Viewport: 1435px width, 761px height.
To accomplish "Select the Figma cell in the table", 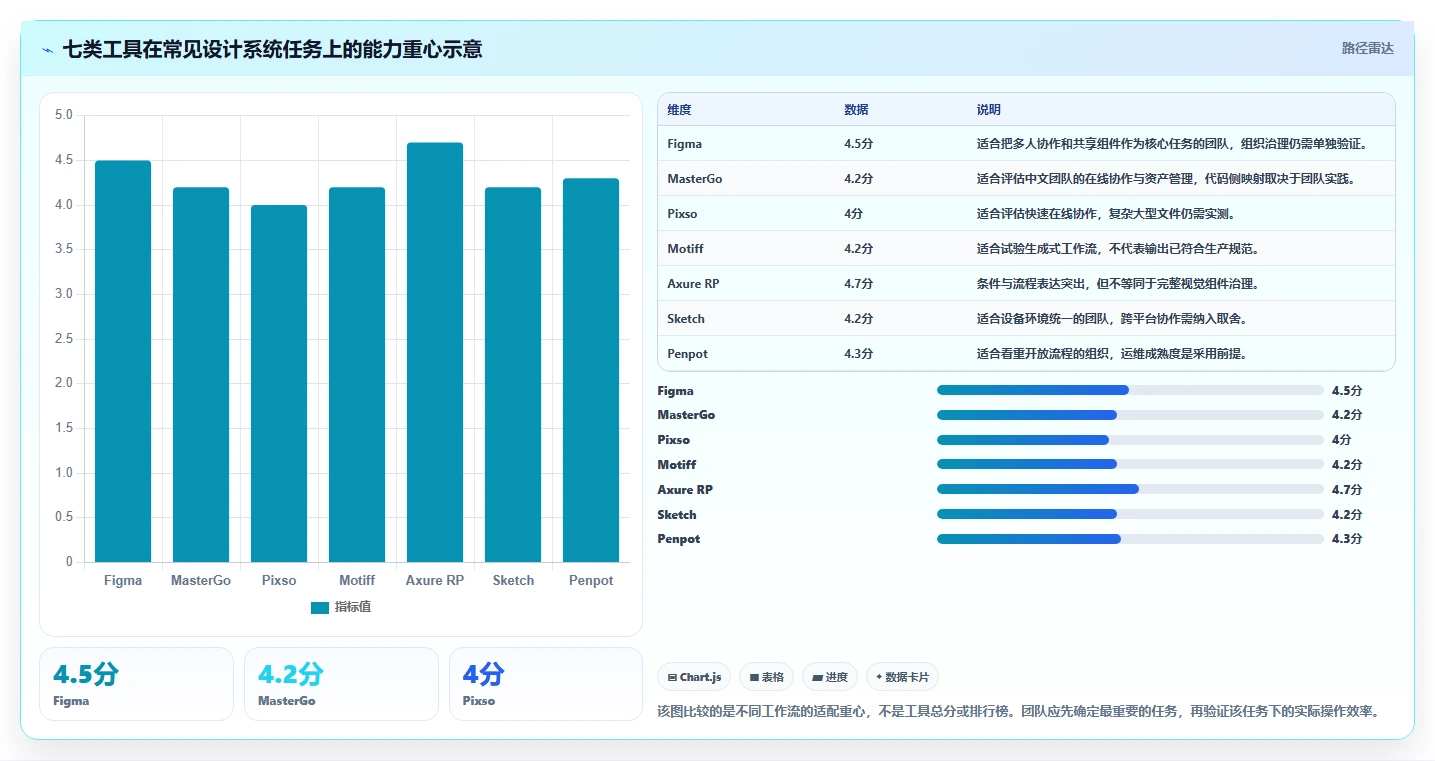I will coord(685,144).
